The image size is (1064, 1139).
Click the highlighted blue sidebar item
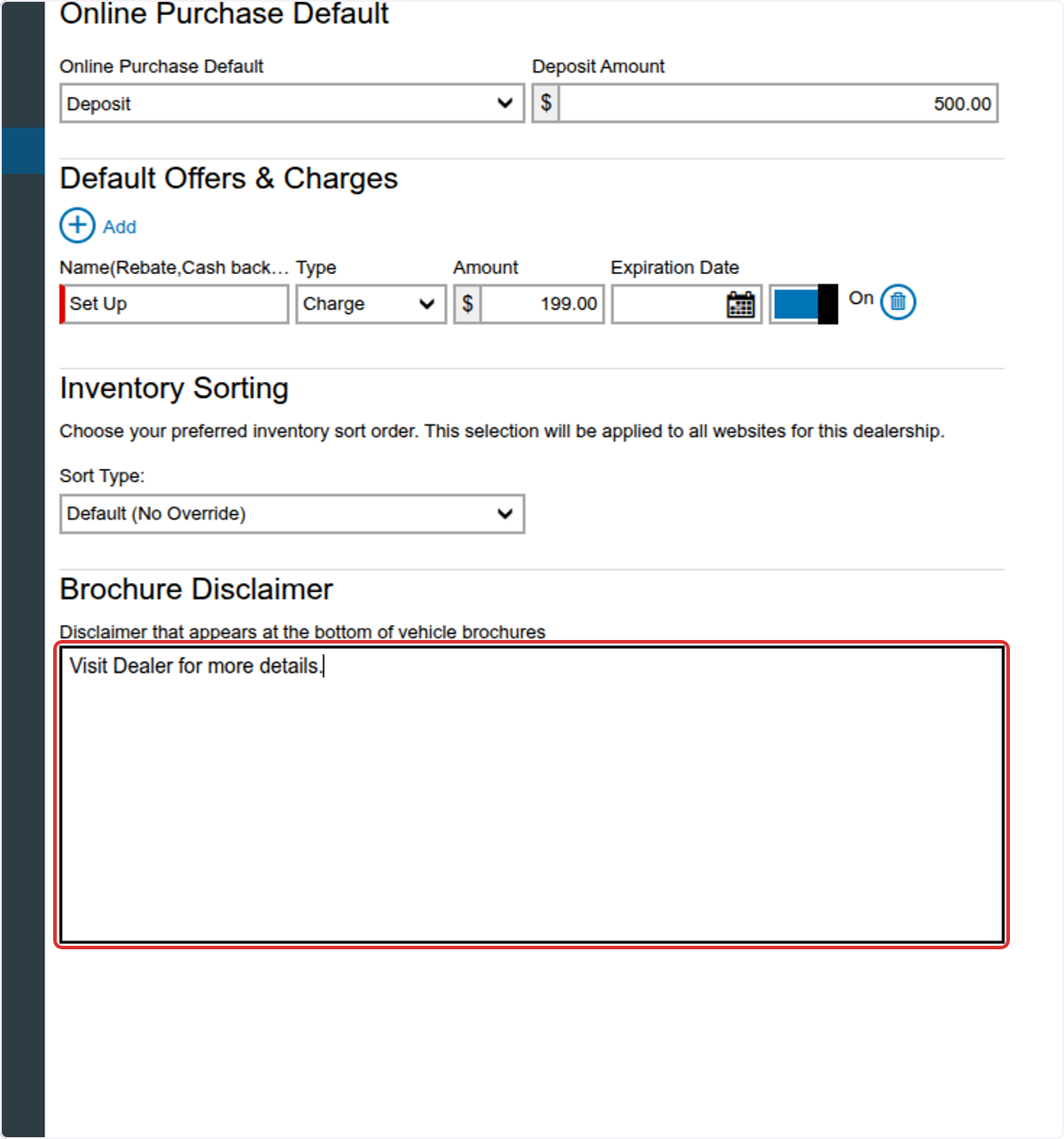(x=23, y=151)
